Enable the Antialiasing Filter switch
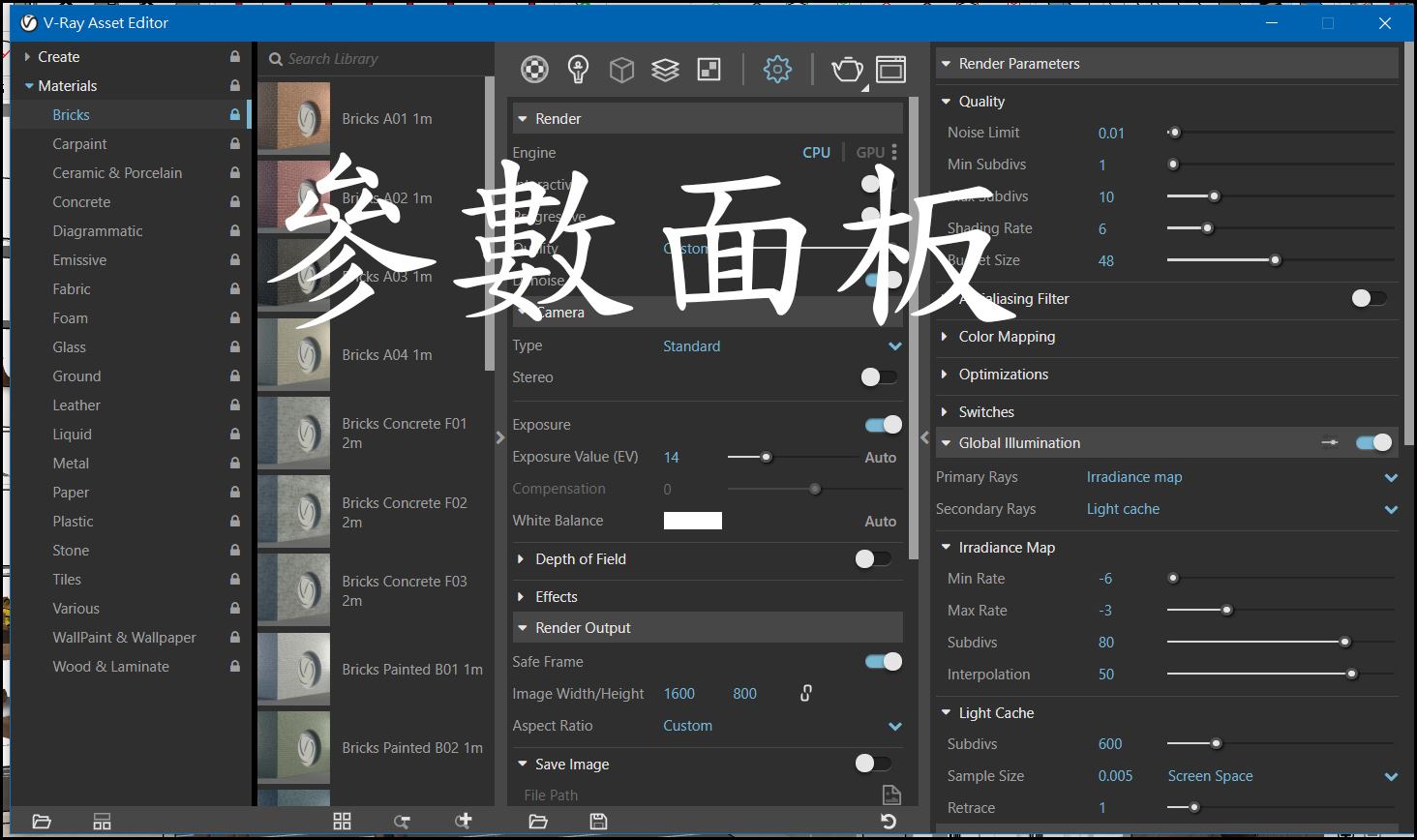 coord(1370,298)
